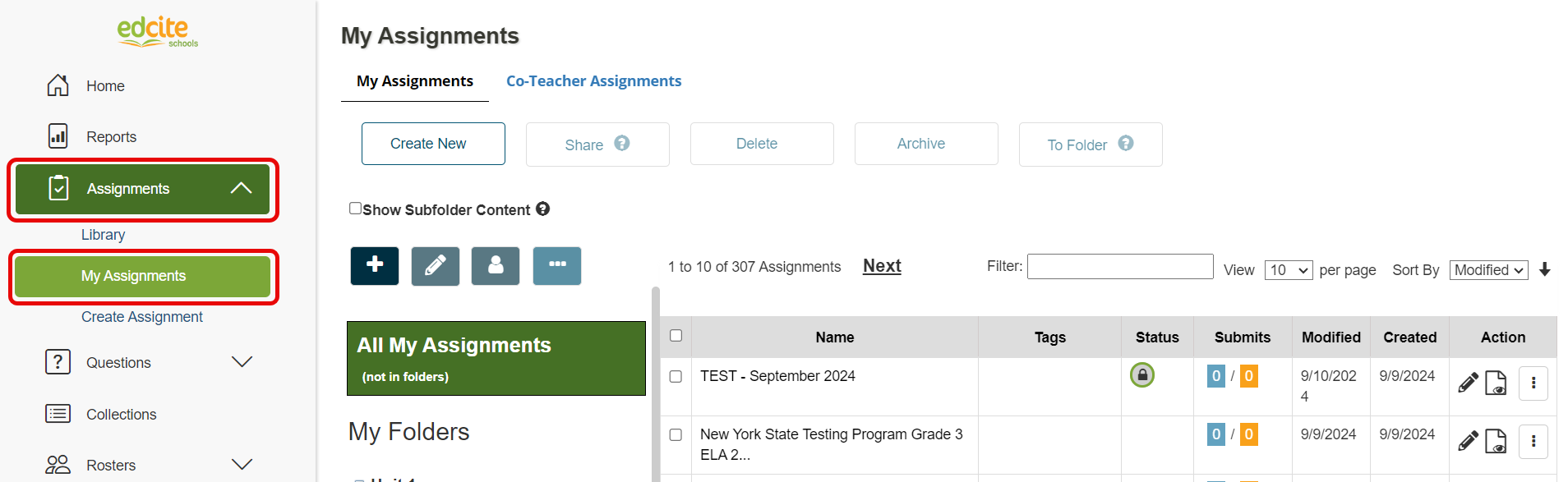Open the Sort By Modified dropdown

(1488, 270)
